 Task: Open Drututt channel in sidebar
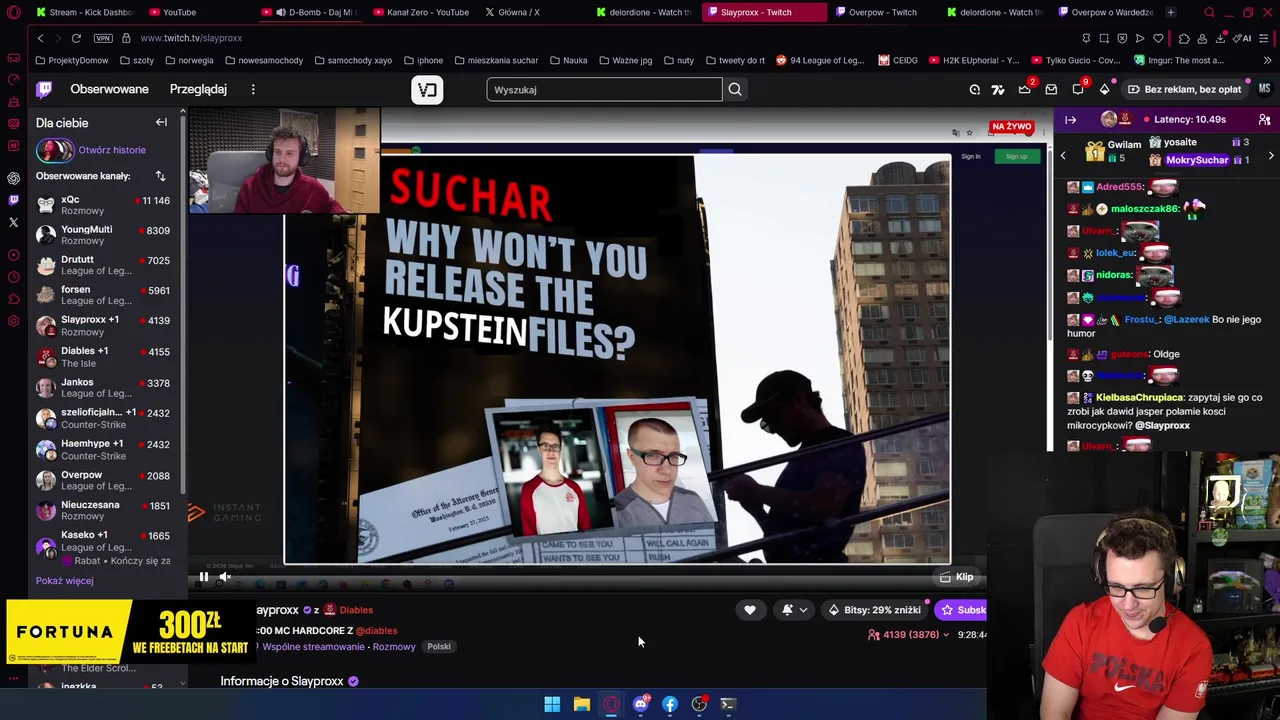pos(104,265)
